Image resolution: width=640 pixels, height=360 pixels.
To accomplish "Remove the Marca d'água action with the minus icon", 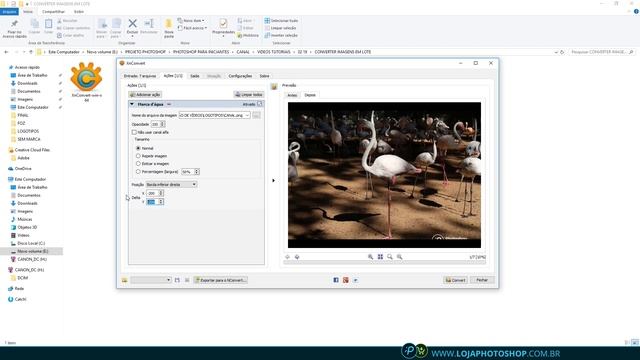I will coord(169,104).
